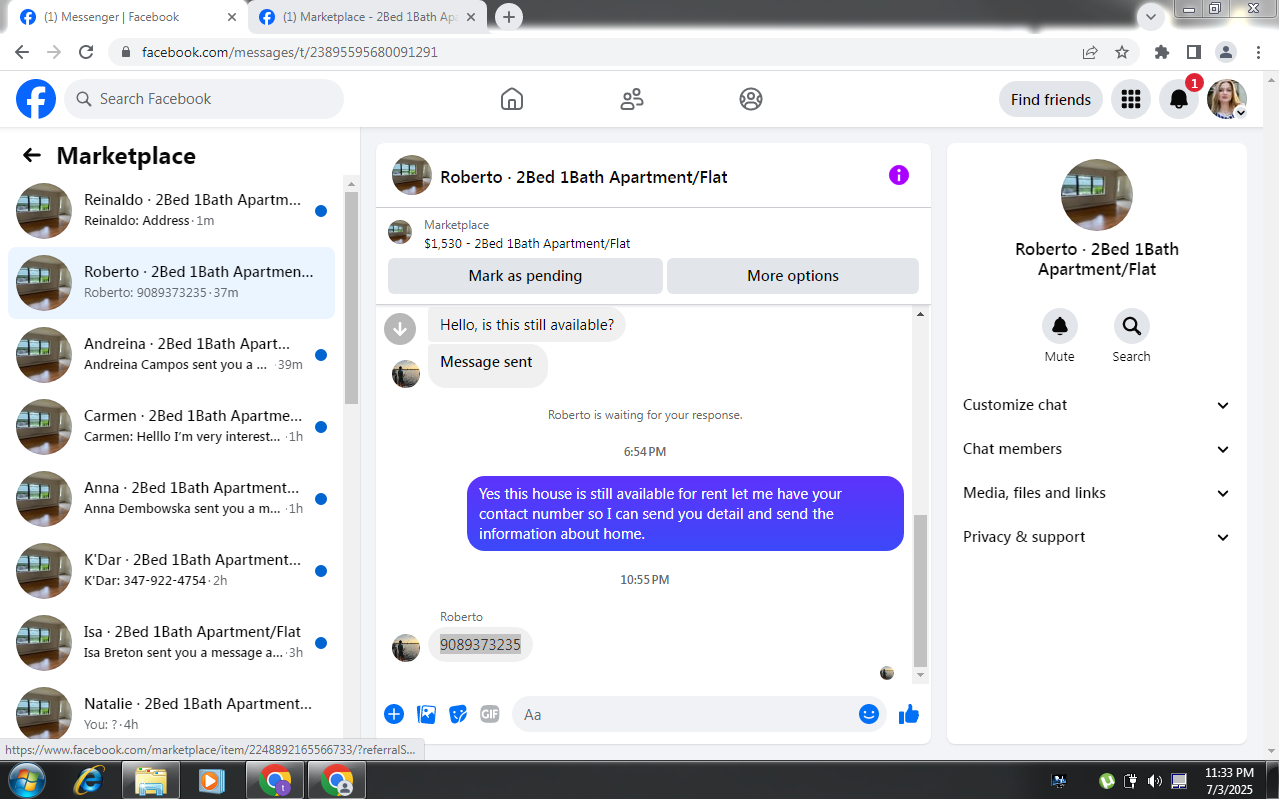Toggle the browser side panel icon
The width and height of the screenshot is (1279, 799).
(1193, 52)
